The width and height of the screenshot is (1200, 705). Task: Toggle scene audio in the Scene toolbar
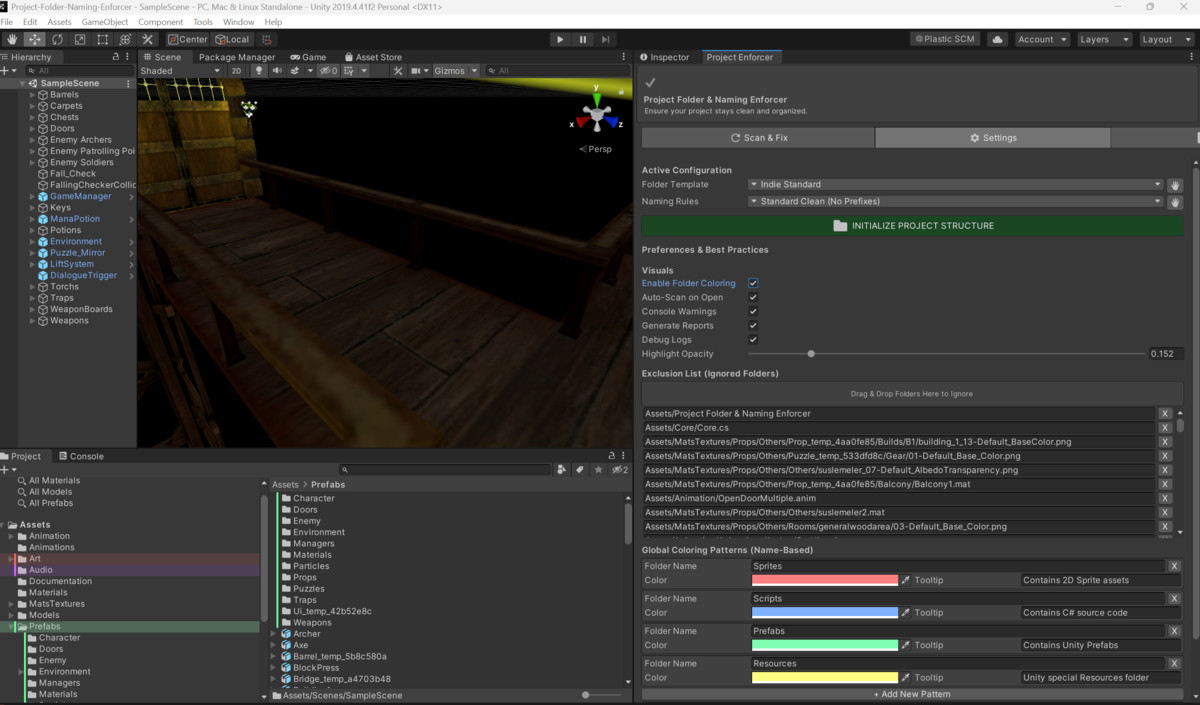click(277, 70)
